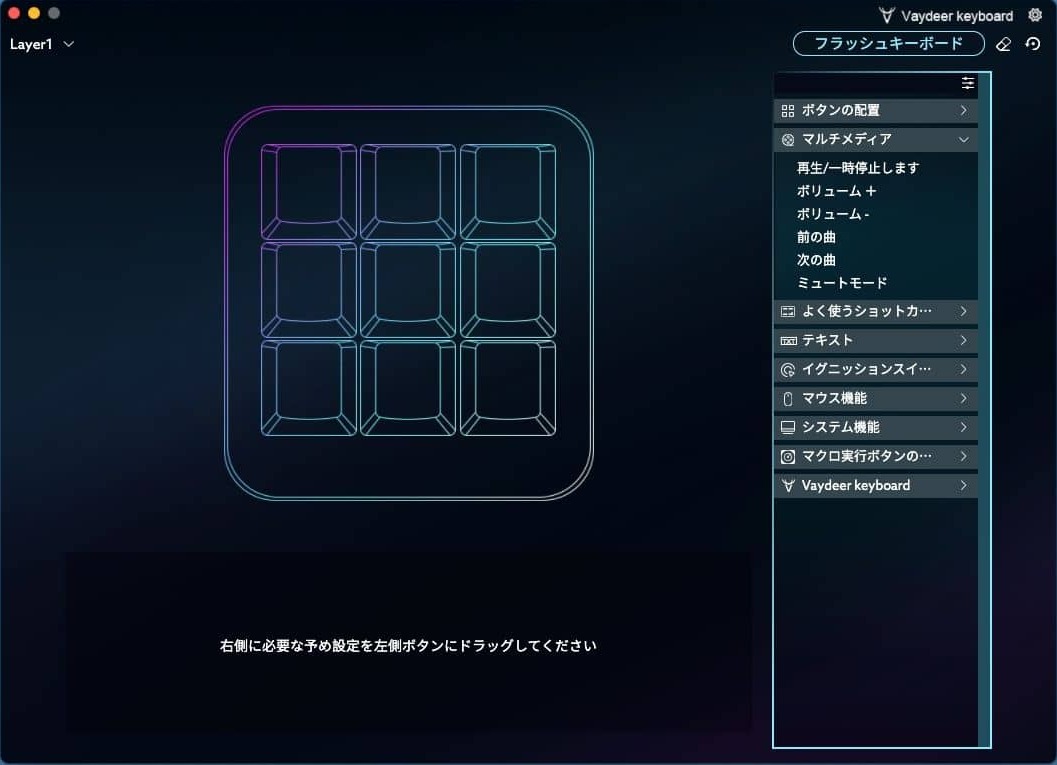Select the center key of the grid
Viewport: 1057px width, 765px height.
pyautogui.click(x=408, y=290)
